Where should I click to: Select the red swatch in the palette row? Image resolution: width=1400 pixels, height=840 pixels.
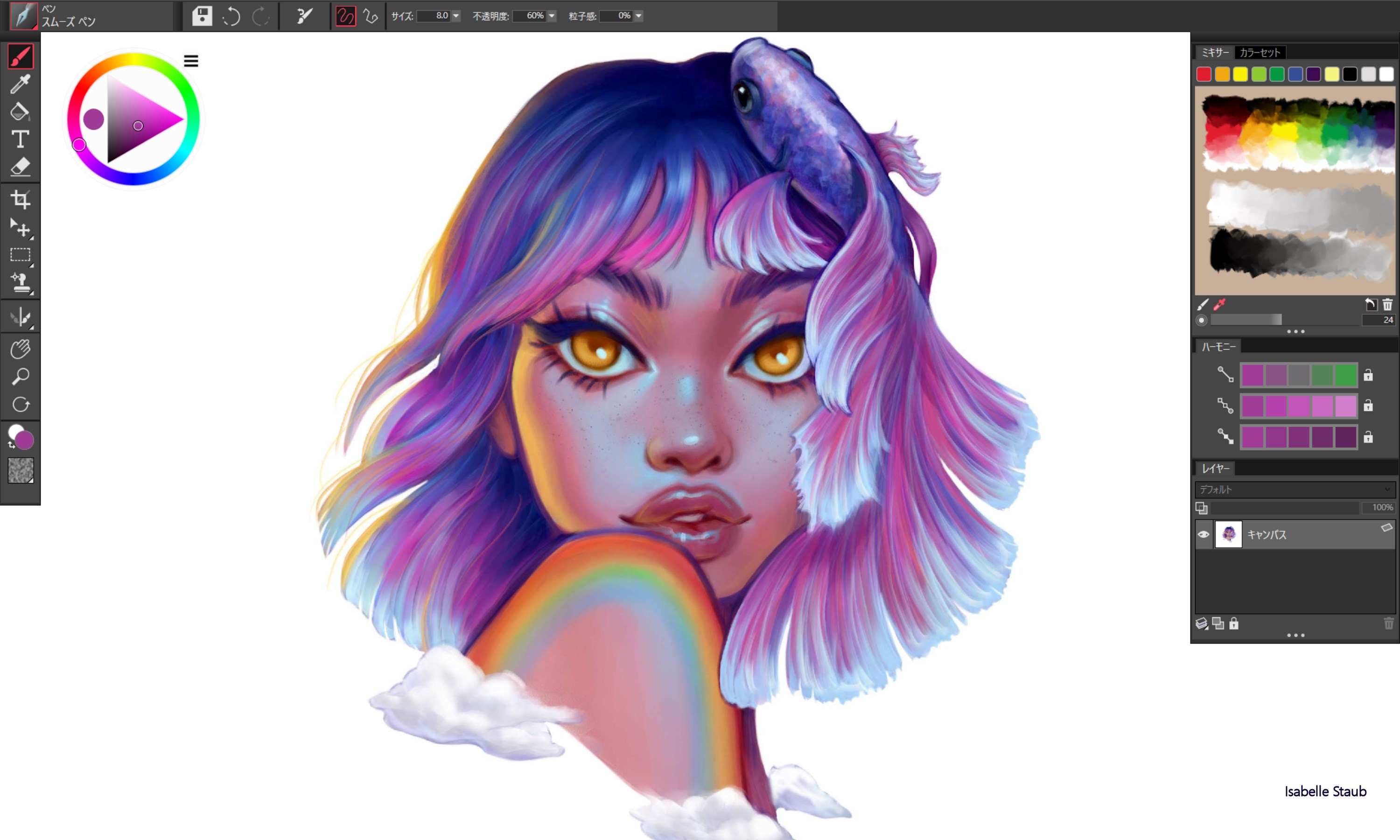click(x=1203, y=74)
